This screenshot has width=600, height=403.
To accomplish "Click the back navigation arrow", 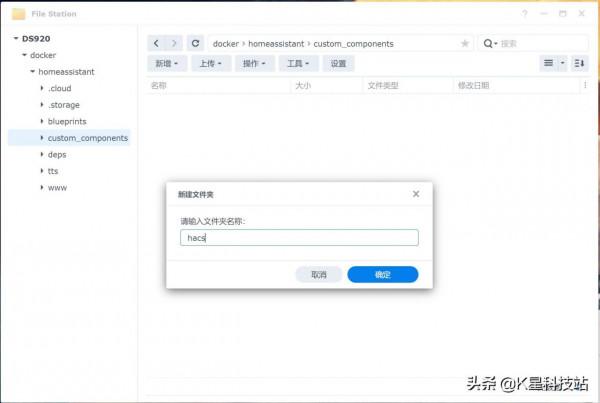I will pos(156,43).
